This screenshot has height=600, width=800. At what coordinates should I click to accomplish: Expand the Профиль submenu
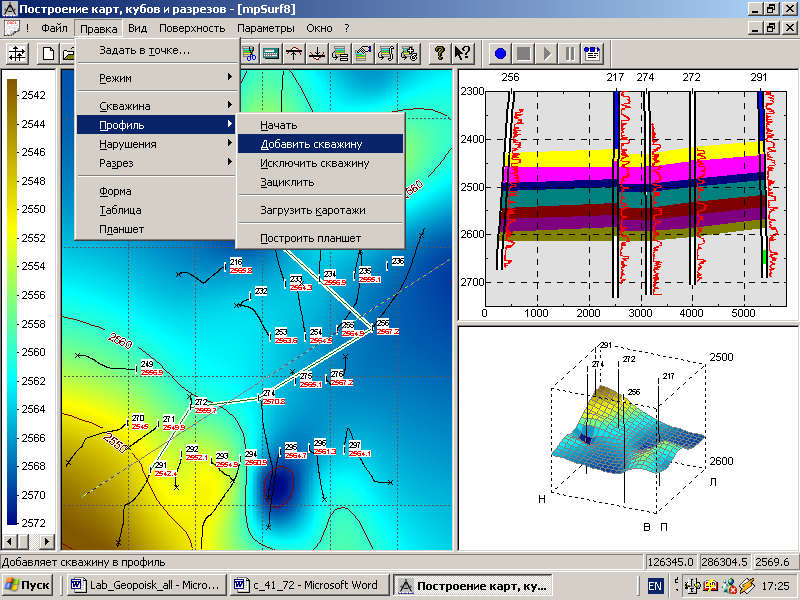pos(156,125)
